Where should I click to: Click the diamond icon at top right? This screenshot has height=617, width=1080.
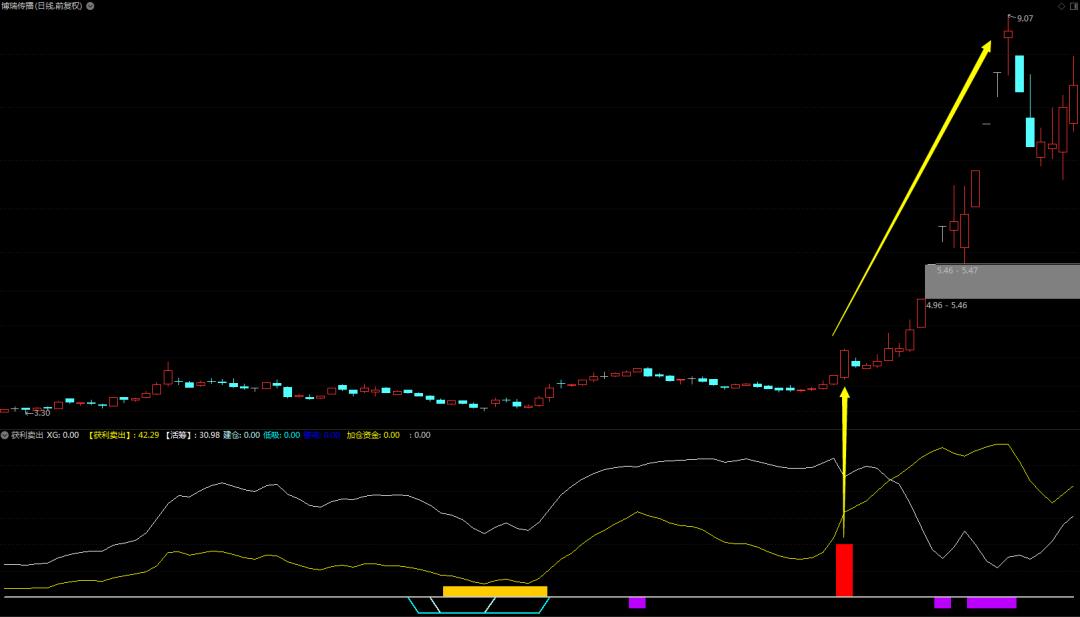click(1061, 6)
